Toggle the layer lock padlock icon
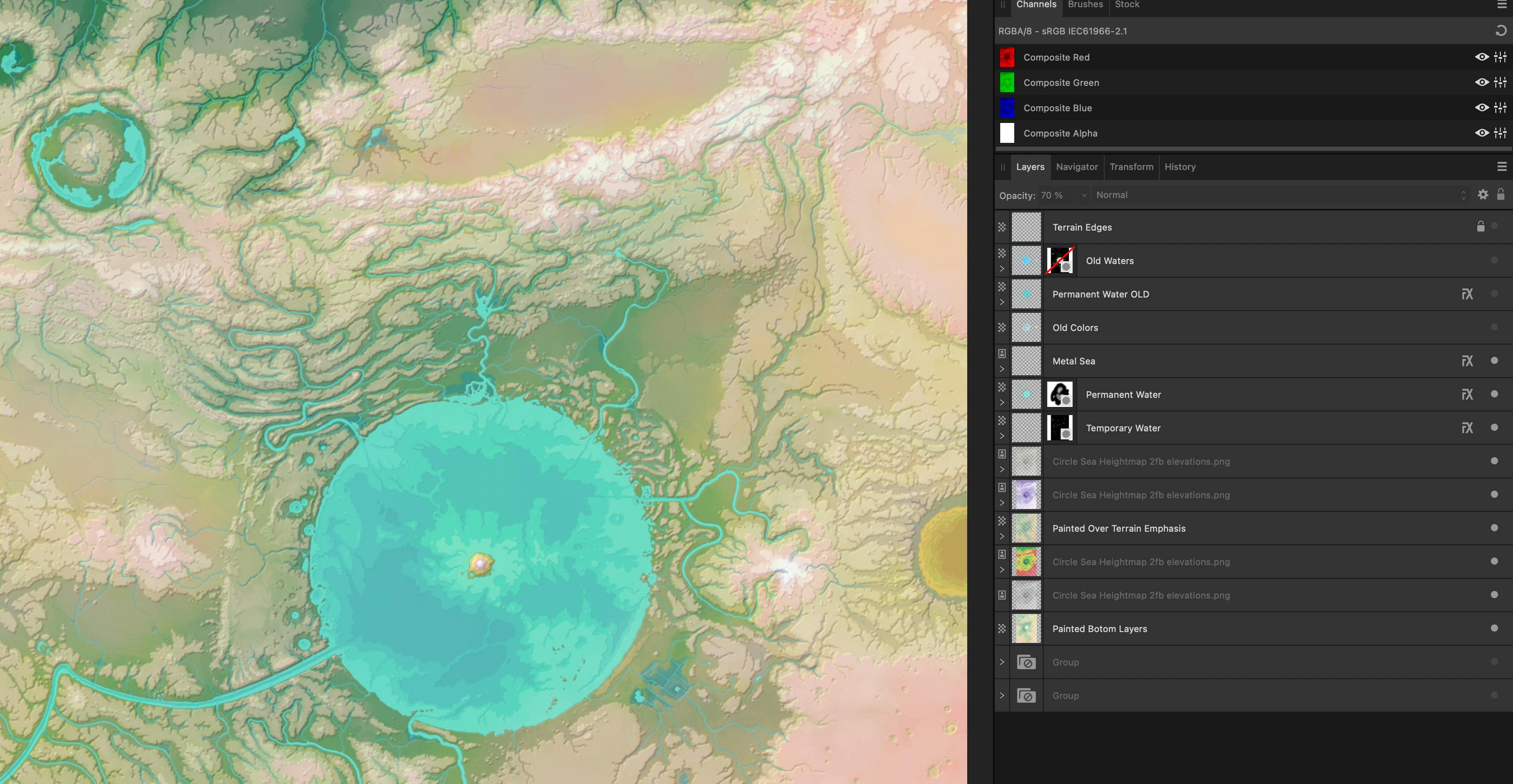 click(x=1501, y=194)
